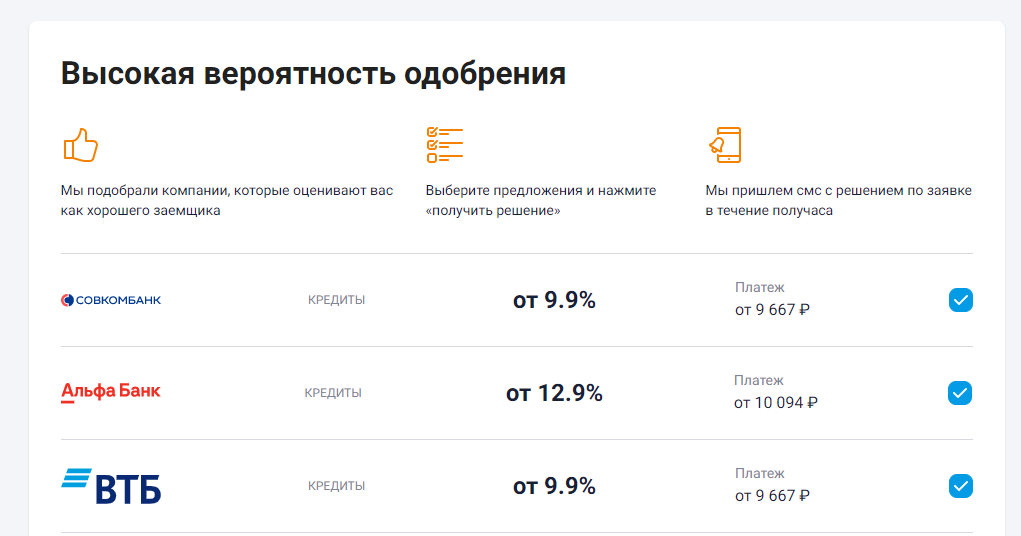
Task: Click the Alfa Bank logo
Action: click(x=111, y=392)
